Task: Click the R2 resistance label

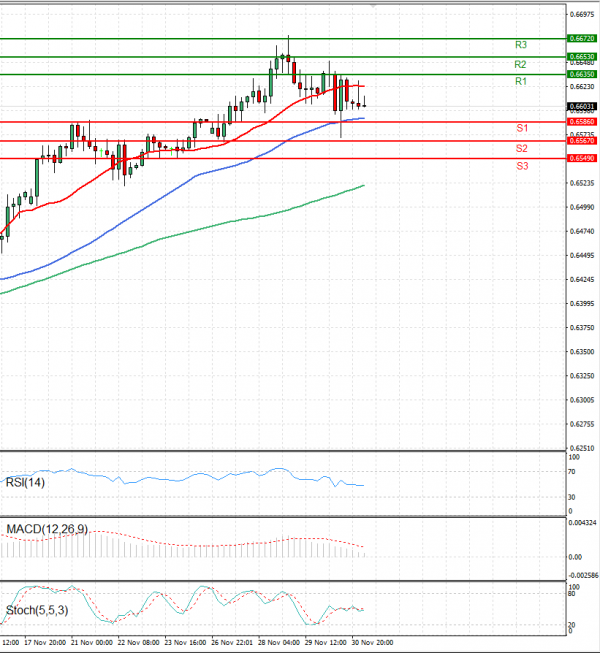Action: (x=520, y=64)
